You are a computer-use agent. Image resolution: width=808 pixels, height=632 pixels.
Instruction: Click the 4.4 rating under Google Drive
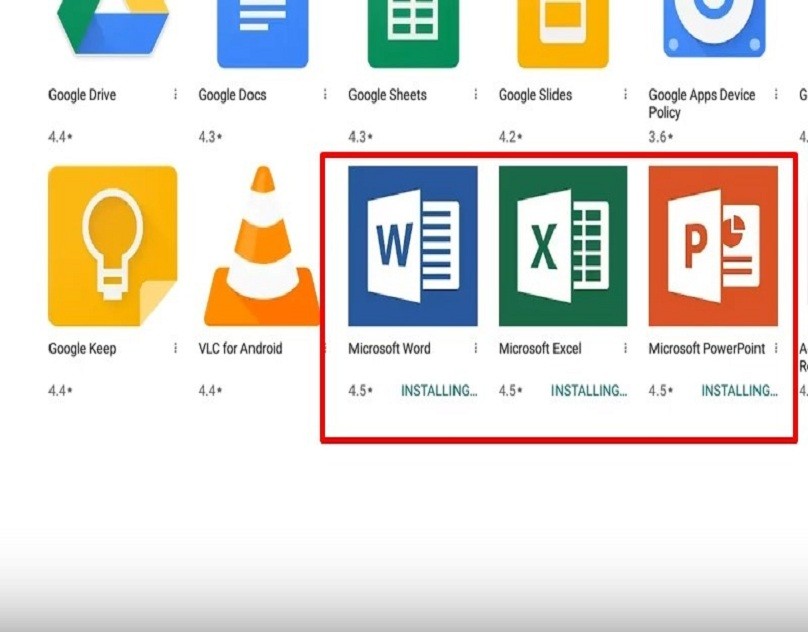coord(60,137)
